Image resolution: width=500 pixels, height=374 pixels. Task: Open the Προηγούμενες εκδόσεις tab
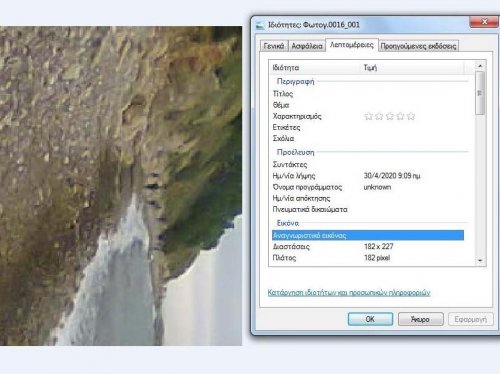pyautogui.click(x=418, y=46)
